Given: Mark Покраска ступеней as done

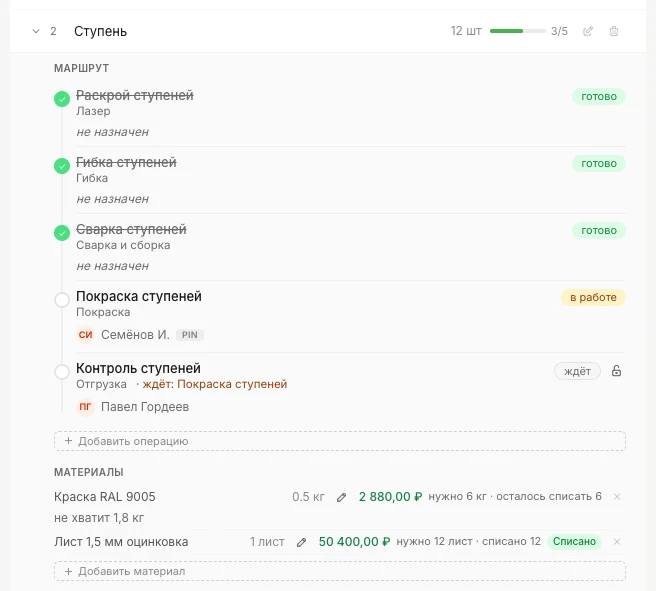Looking at the screenshot, I should (x=62, y=300).
